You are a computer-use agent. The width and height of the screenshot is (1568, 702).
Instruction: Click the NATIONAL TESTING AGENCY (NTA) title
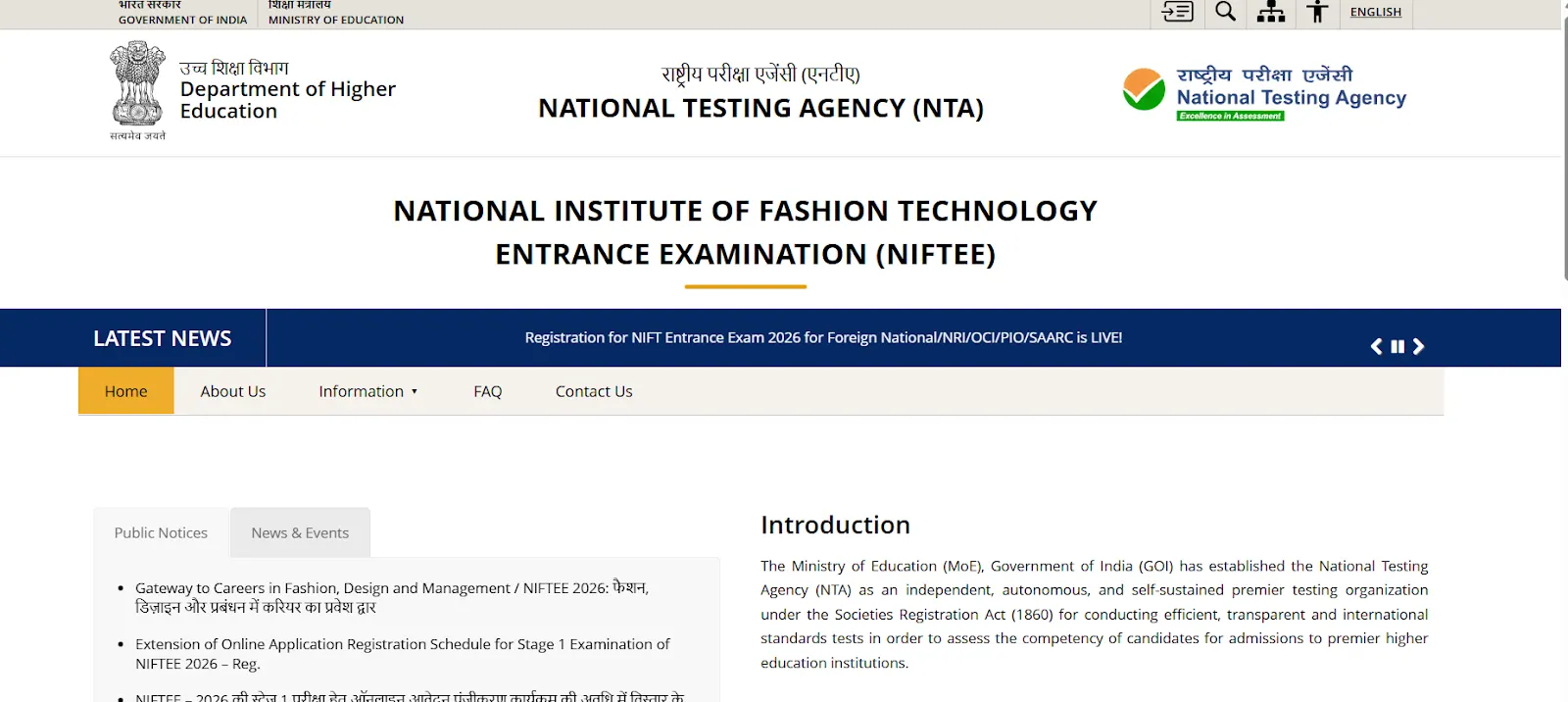point(760,108)
